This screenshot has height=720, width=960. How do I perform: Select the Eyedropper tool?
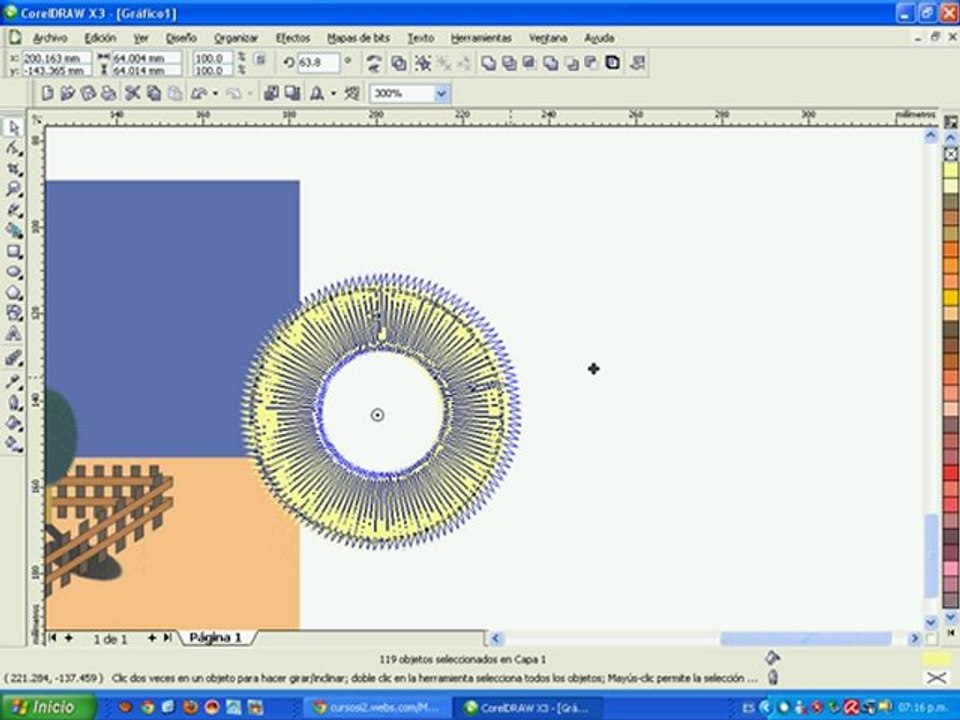(x=13, y=381)
